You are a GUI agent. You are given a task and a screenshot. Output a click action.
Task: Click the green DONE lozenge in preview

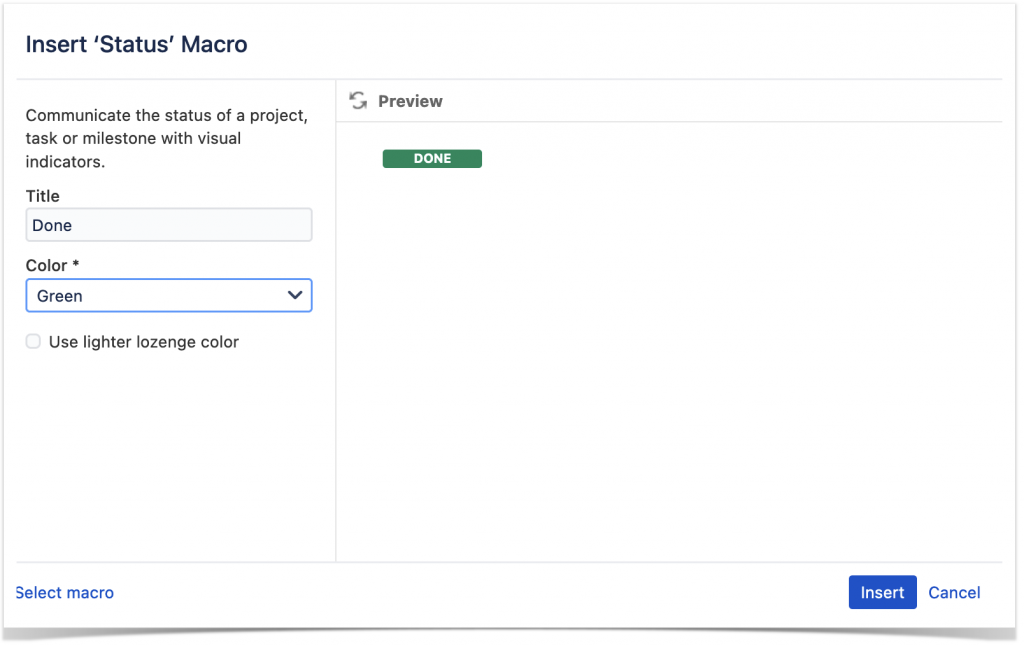[x=432, y=159]
